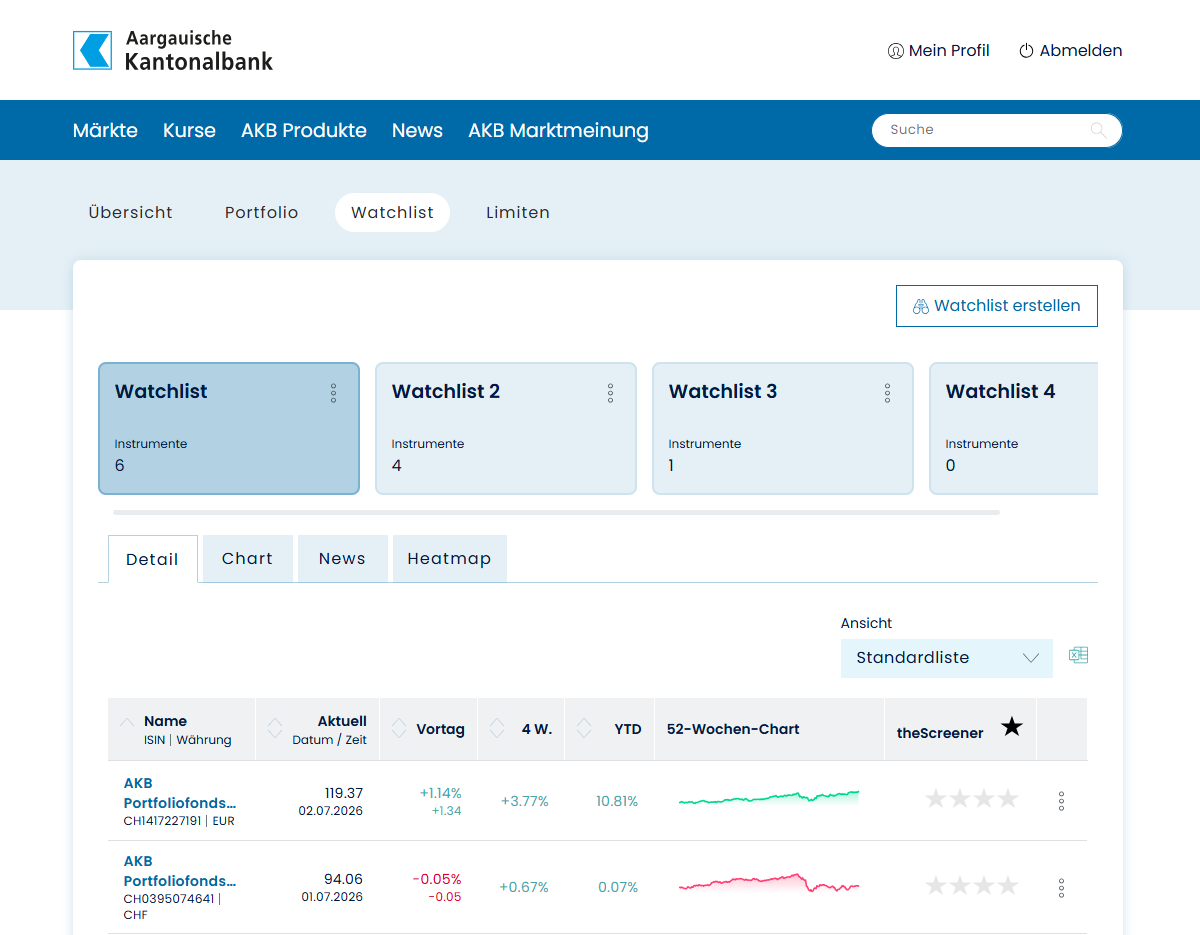This screenshot has height=935, width=1200.
Task: Switch to the Portfolio tab
Action: (262, 212)
